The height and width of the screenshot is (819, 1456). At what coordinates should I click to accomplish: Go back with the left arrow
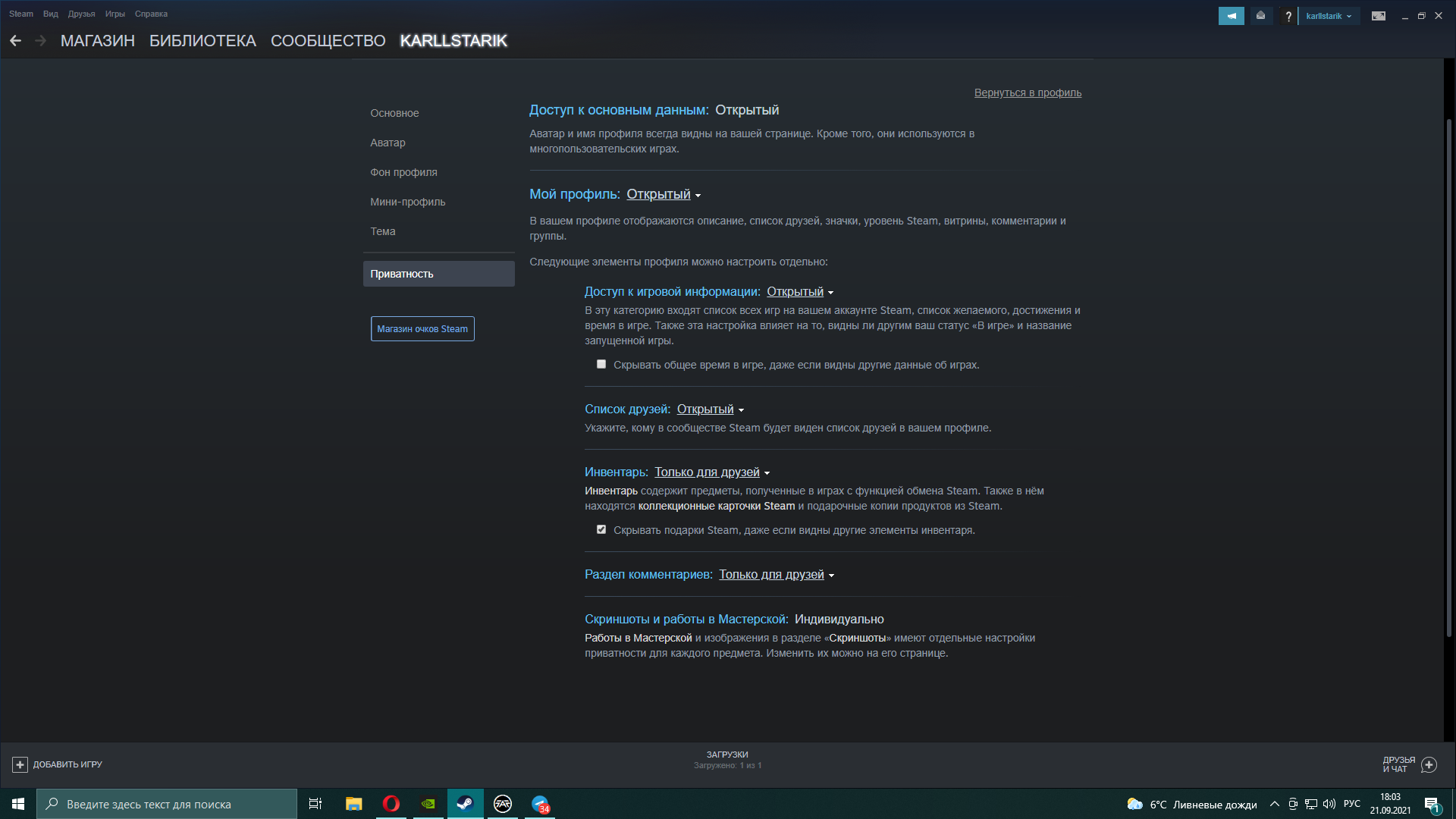pyautogui.click(x=15, y=41)
